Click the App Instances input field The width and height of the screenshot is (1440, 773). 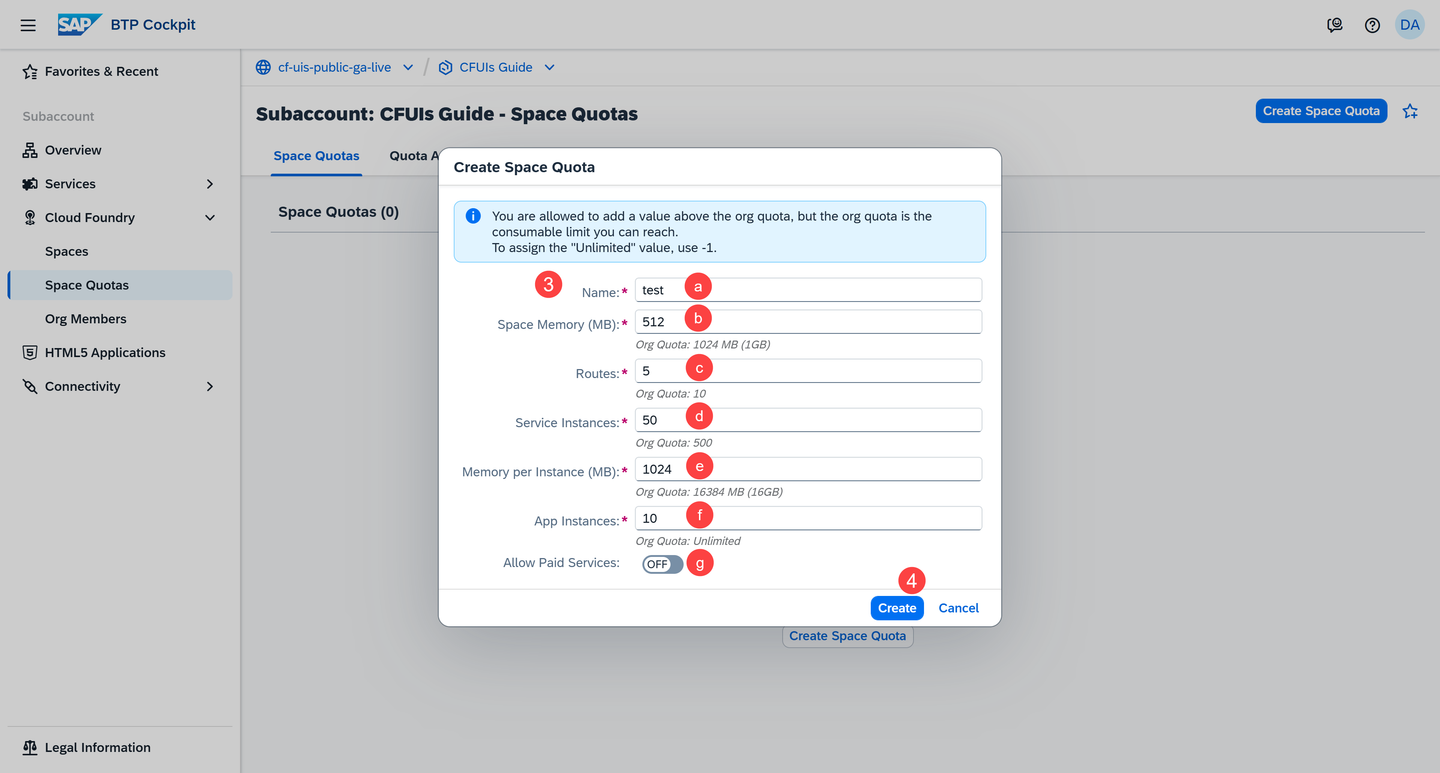point(808,518)
